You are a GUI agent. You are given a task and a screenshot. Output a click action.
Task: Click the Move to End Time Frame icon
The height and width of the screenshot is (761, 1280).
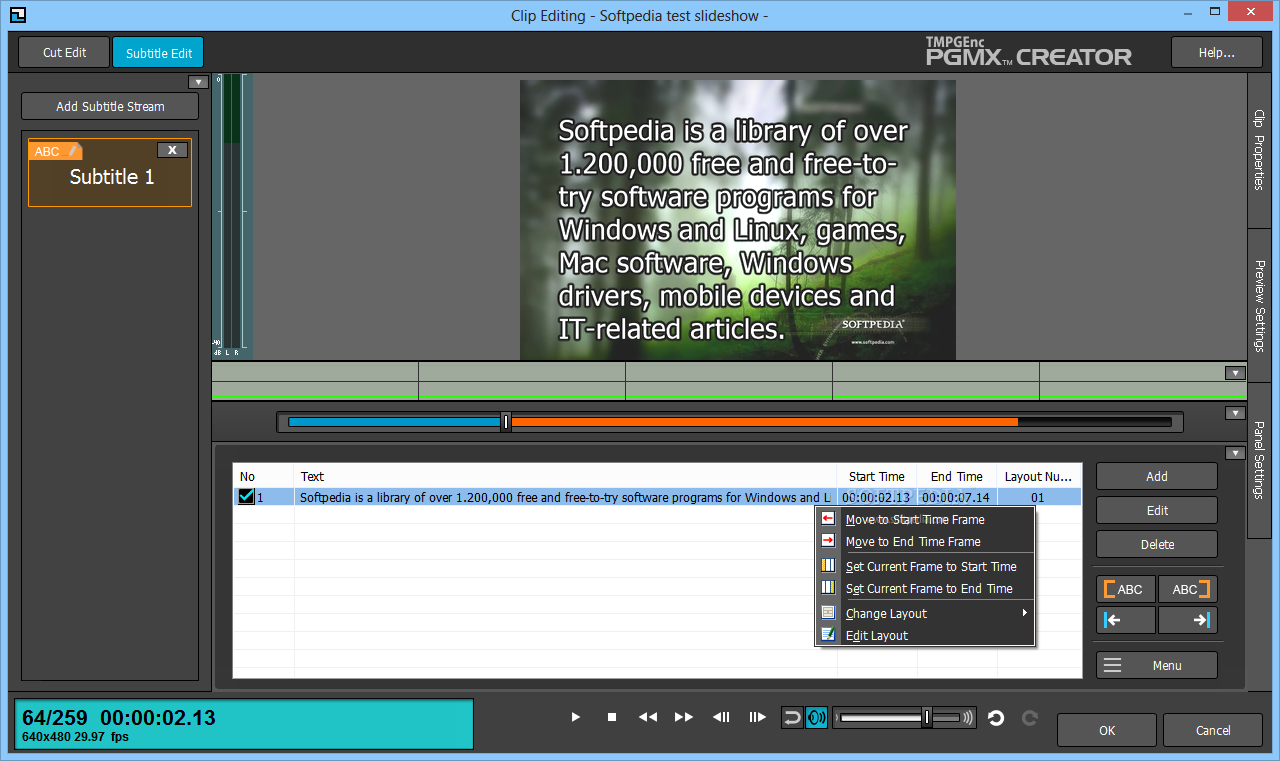tap(828, 541)
